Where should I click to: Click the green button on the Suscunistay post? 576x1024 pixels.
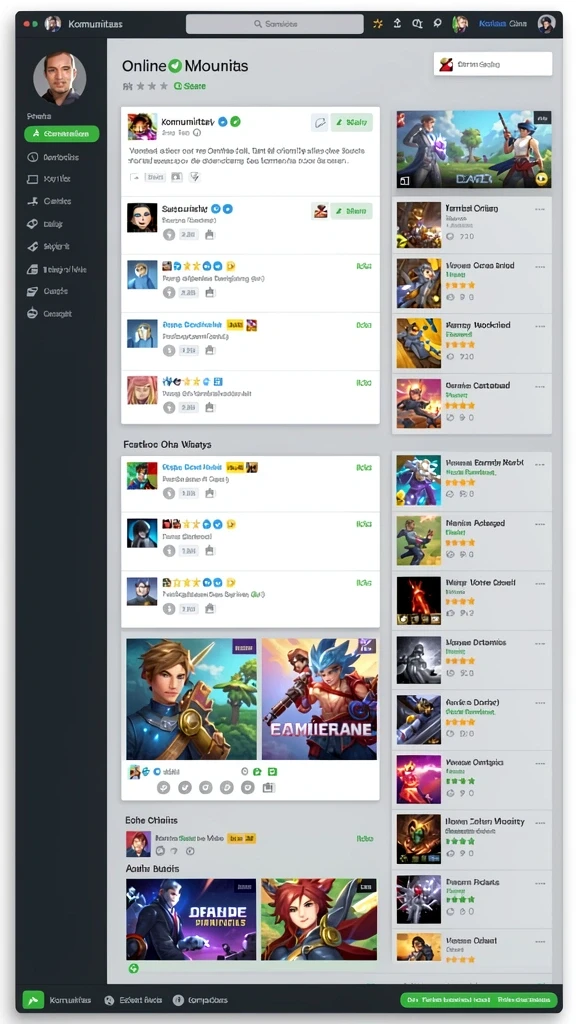(351, 211)
